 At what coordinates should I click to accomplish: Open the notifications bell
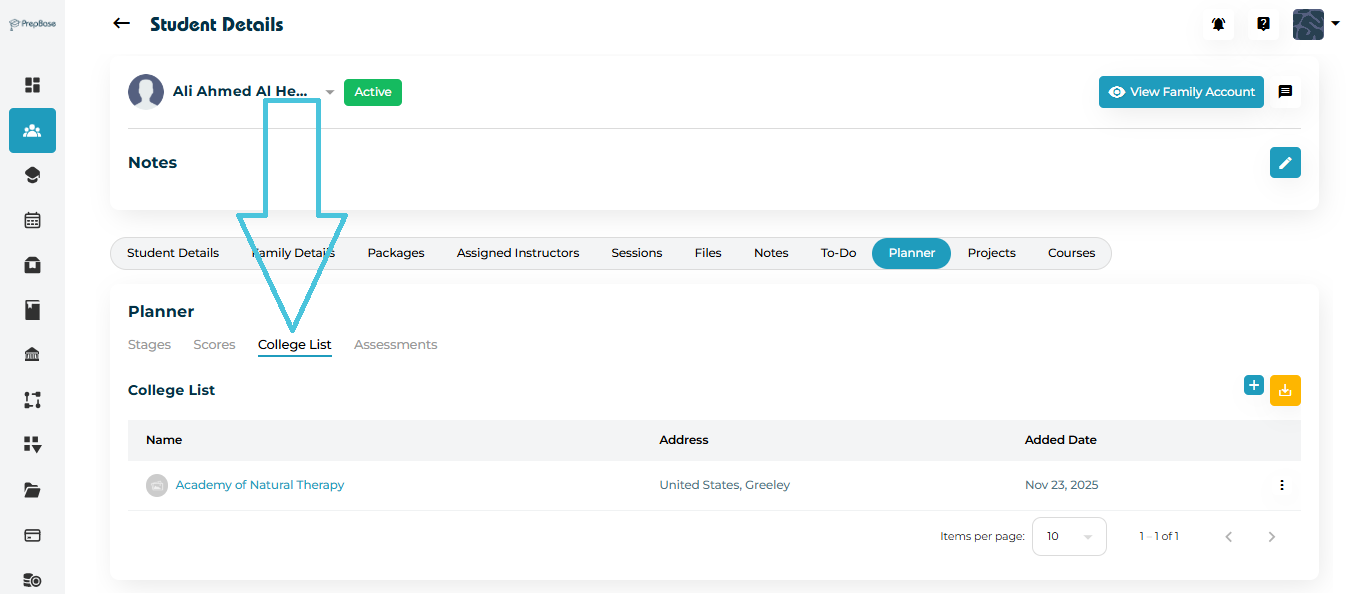point(1218,24)
